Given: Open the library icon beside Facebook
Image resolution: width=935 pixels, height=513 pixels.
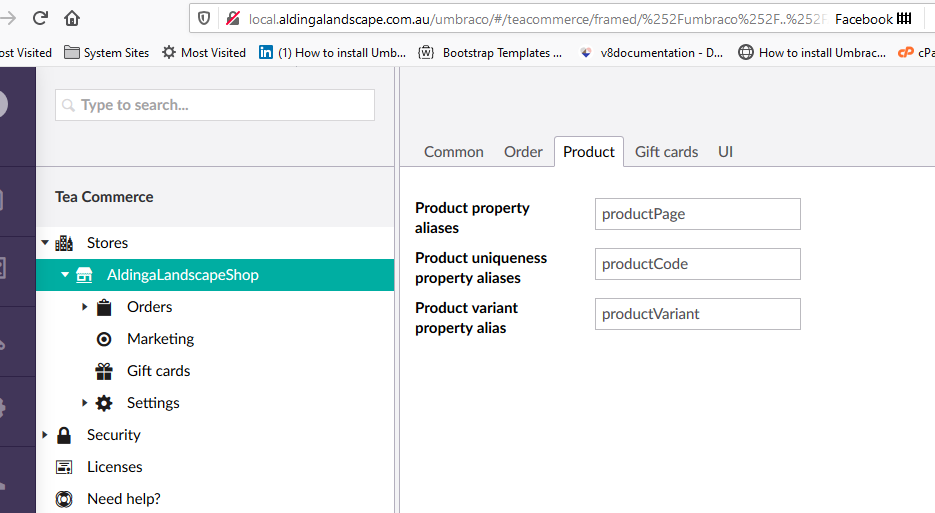Looking at the screenshot, I should 904,18.
